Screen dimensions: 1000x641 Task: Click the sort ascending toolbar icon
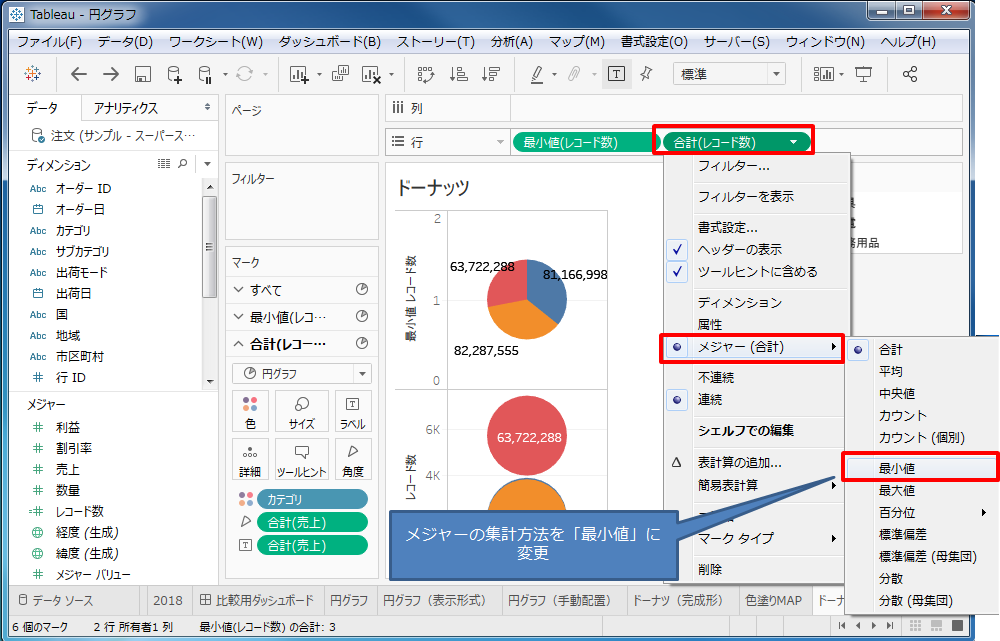[x=458, y=74]
